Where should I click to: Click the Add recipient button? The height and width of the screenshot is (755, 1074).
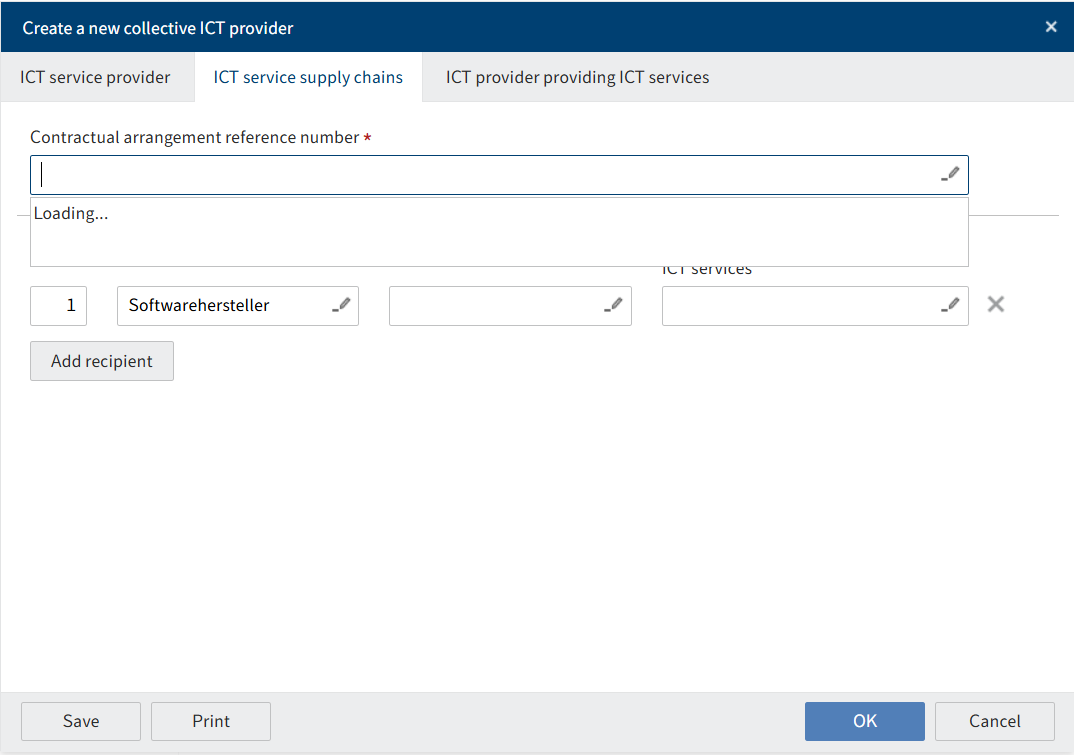pyautogui.click(x=101, y=360)
